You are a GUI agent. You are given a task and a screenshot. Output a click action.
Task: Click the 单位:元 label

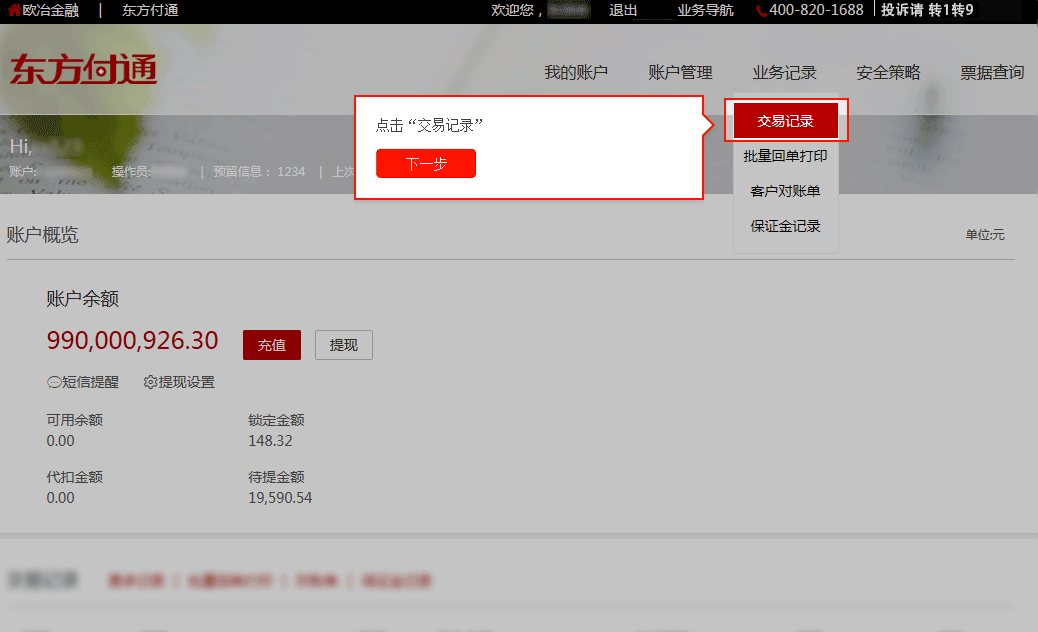(x=984, y=234)
